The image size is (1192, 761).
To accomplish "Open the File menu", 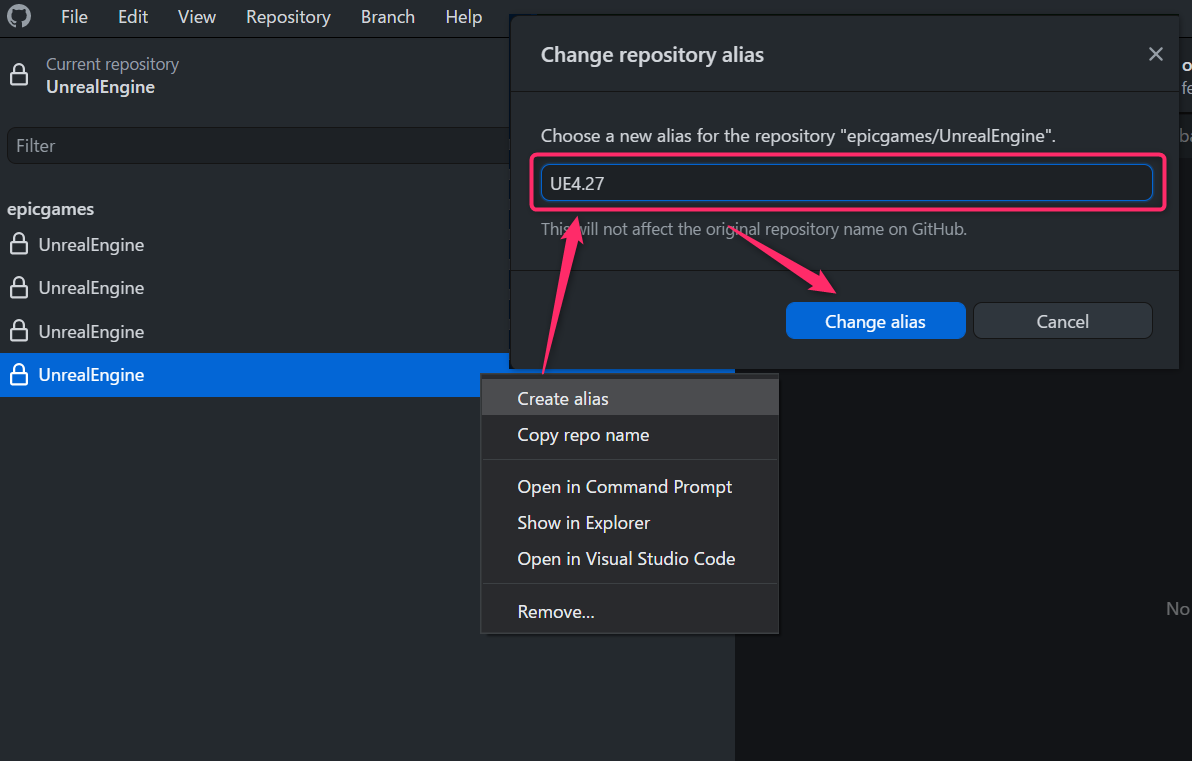I will (74, 17).
